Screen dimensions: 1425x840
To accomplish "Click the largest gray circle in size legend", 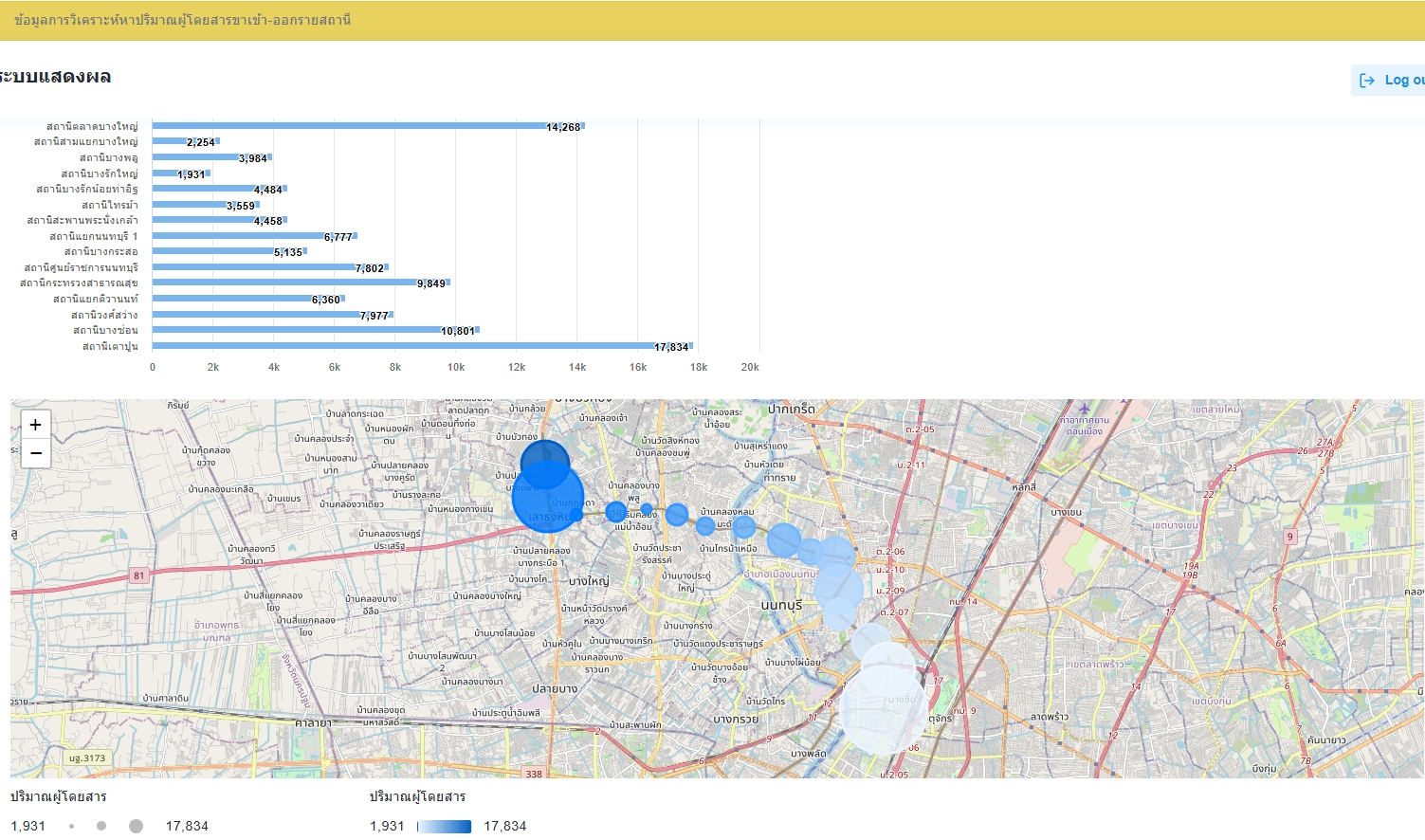I will (x=136, y=826).
